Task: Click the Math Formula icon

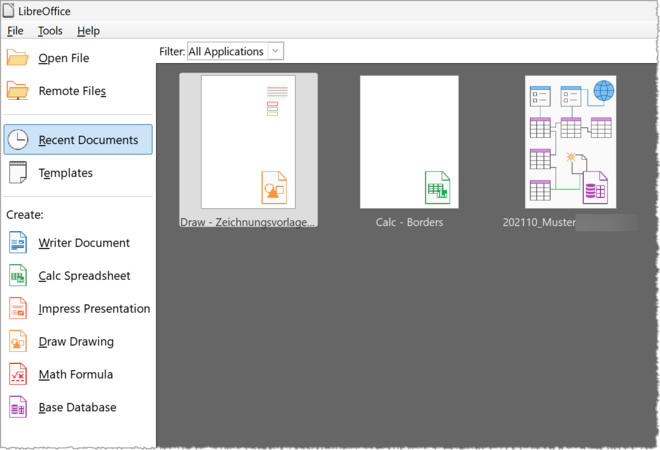Action: click(18, 374)
